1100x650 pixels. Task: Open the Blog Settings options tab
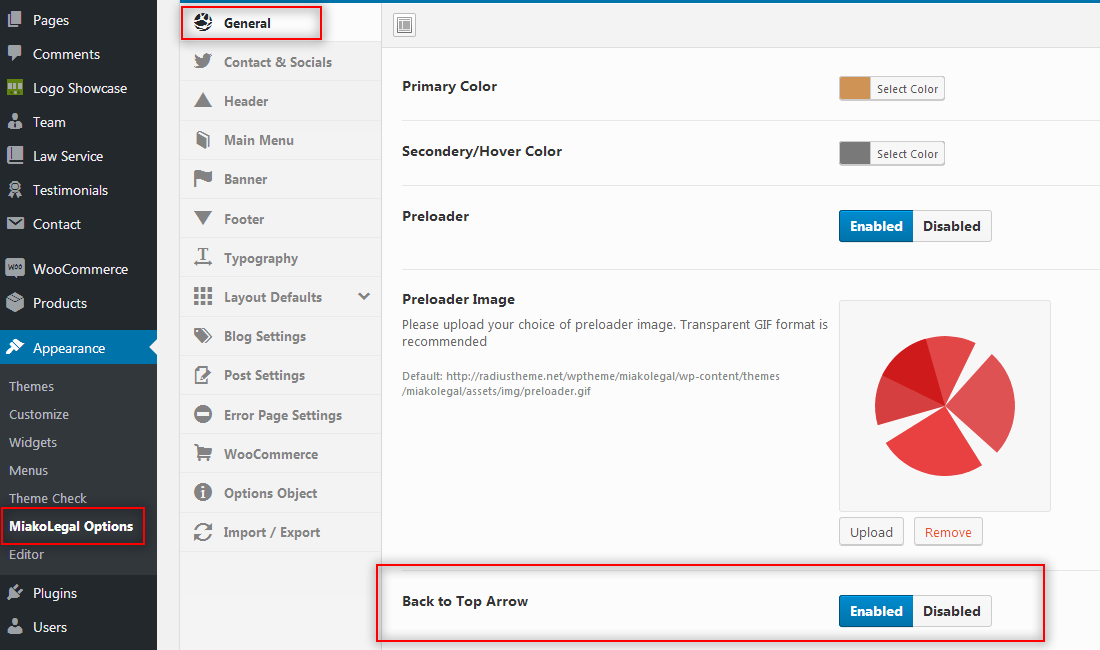pos(281,337)
